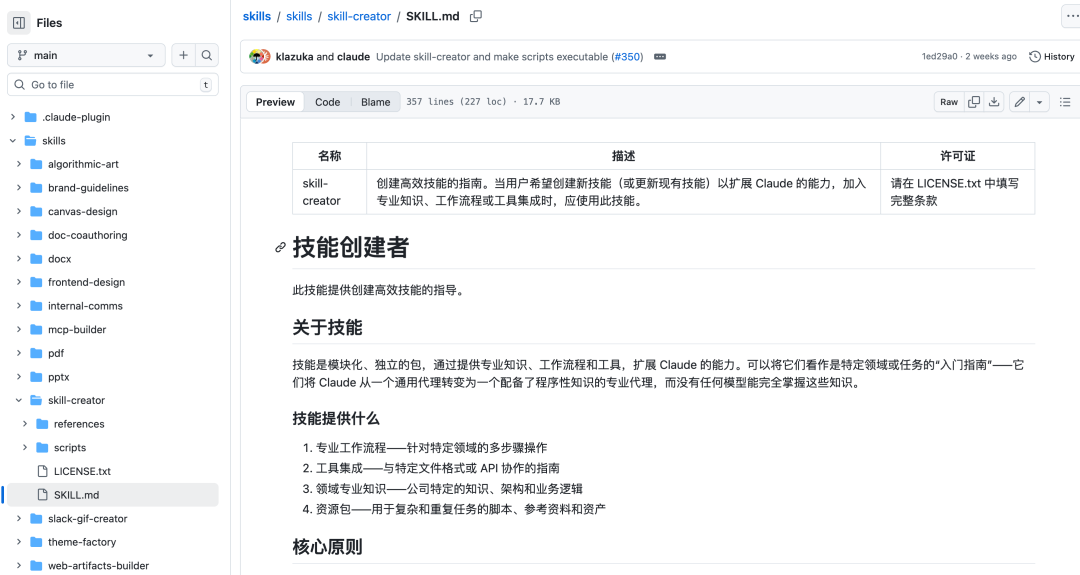Open the History link
Screen dimensions: 1080x575
1052,57
